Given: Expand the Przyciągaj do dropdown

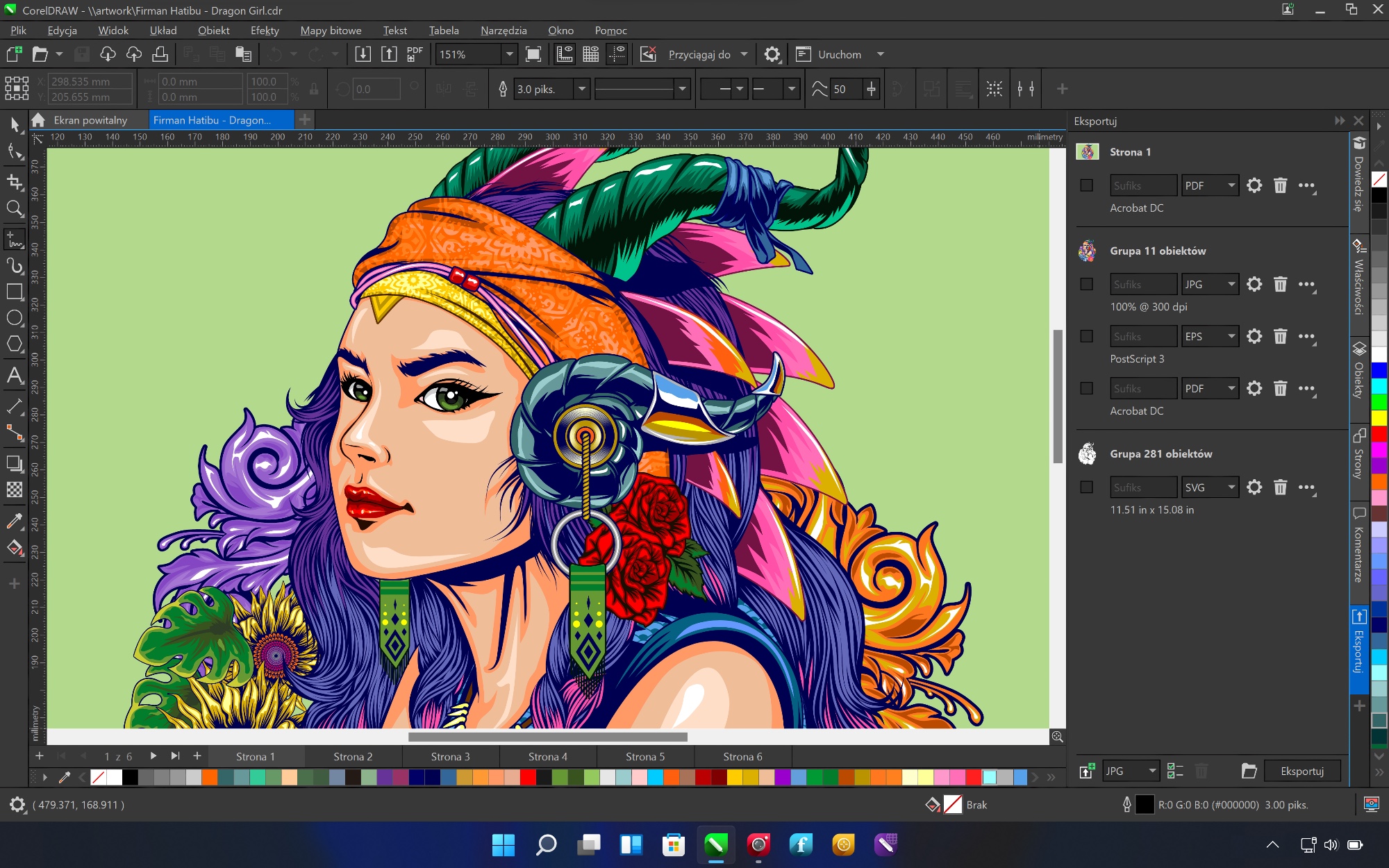Looking at the screenshot, I should point(744,54).
